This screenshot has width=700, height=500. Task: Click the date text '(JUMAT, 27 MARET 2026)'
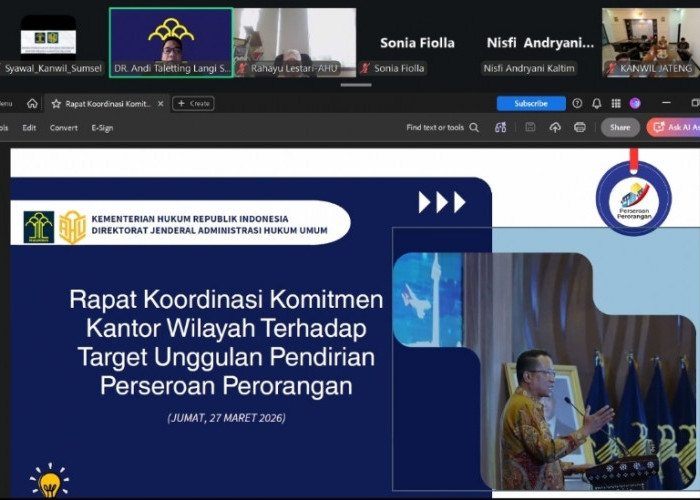(x=226, y=418)
